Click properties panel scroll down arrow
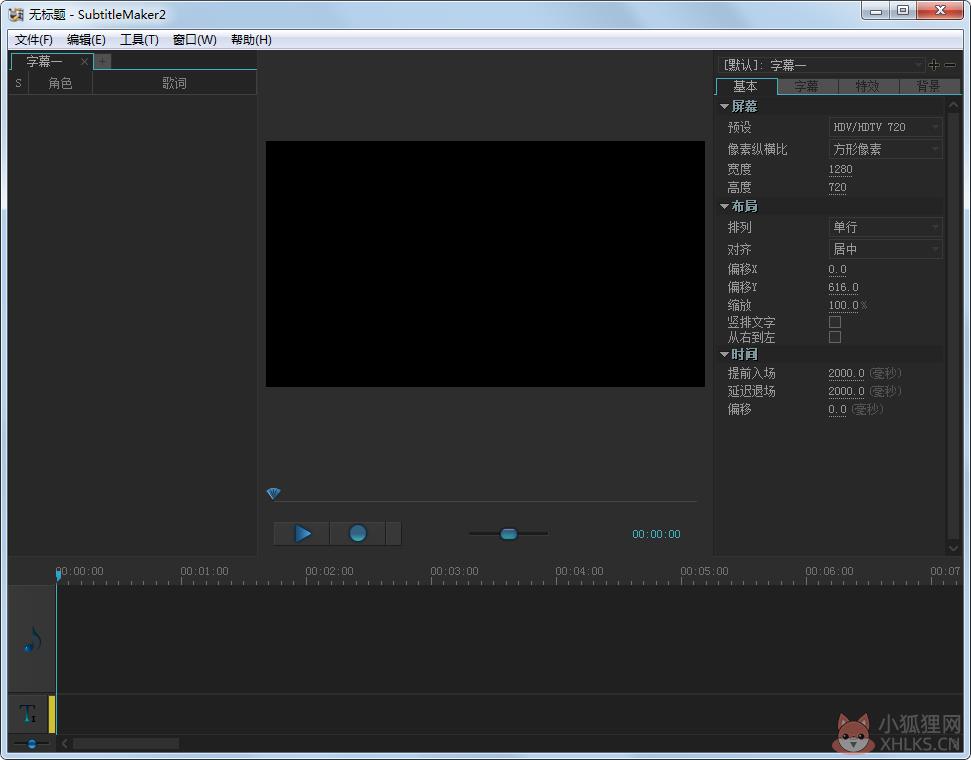This screenshot has width=971, height=760. 953,548
